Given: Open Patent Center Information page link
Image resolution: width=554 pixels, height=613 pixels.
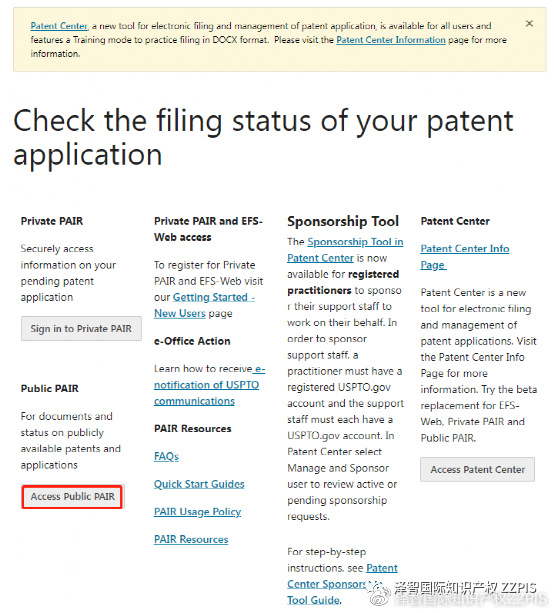Looking at the screenshot, I should (391, 40).
